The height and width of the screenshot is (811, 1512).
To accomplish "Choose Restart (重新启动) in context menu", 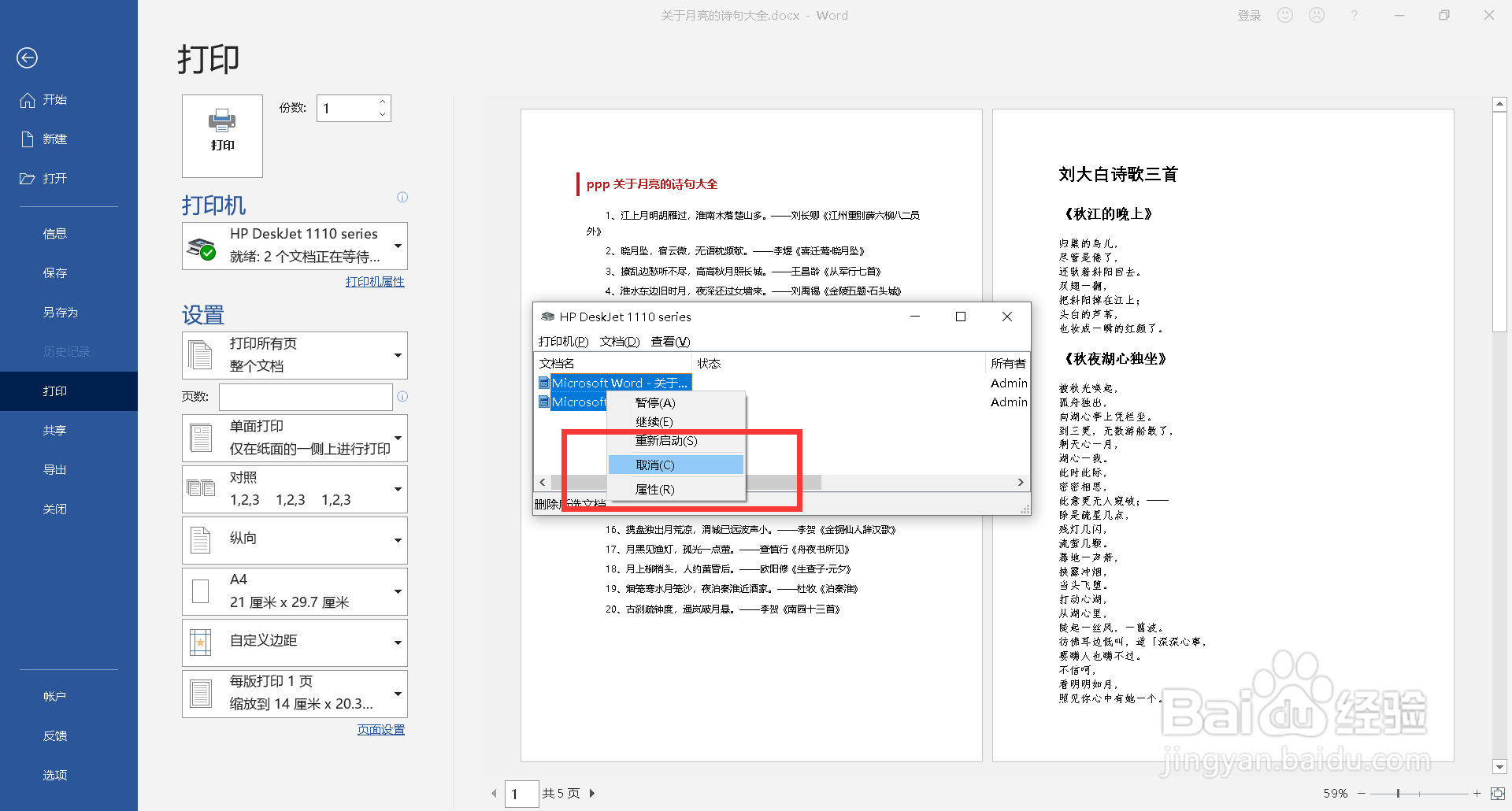I will tap(676, 441).
